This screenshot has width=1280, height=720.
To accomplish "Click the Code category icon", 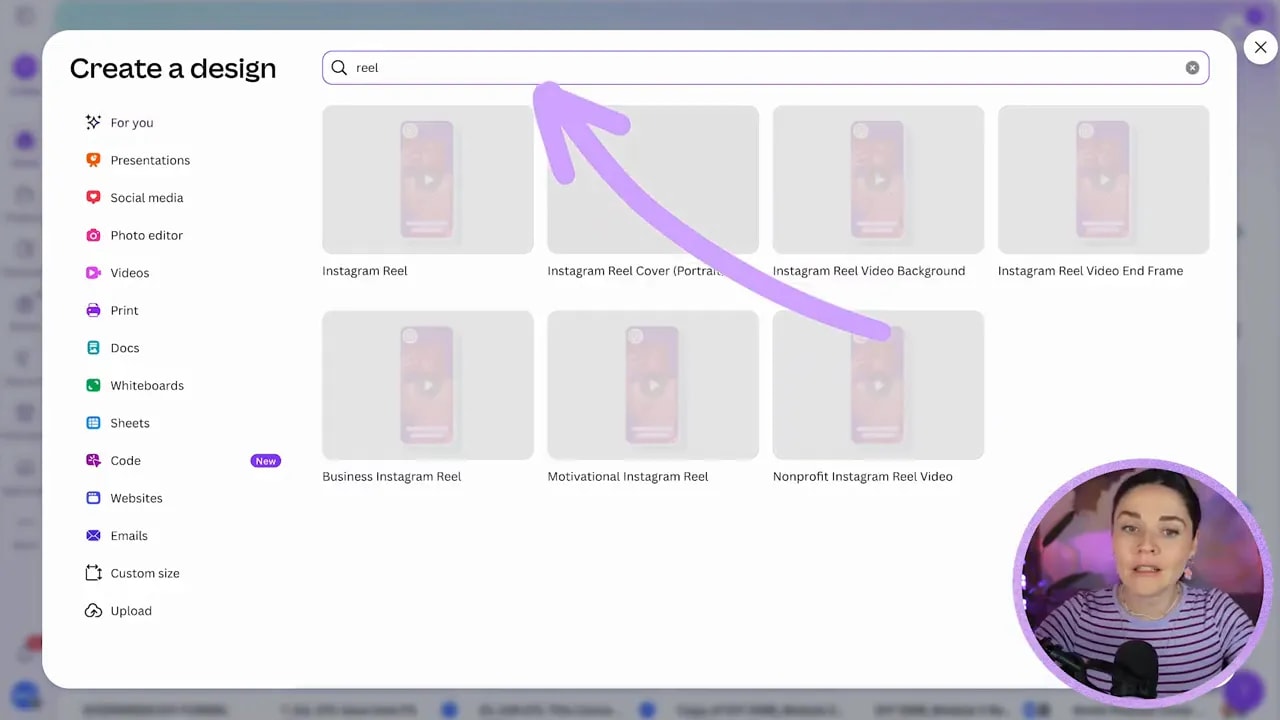I will [93, 460].
